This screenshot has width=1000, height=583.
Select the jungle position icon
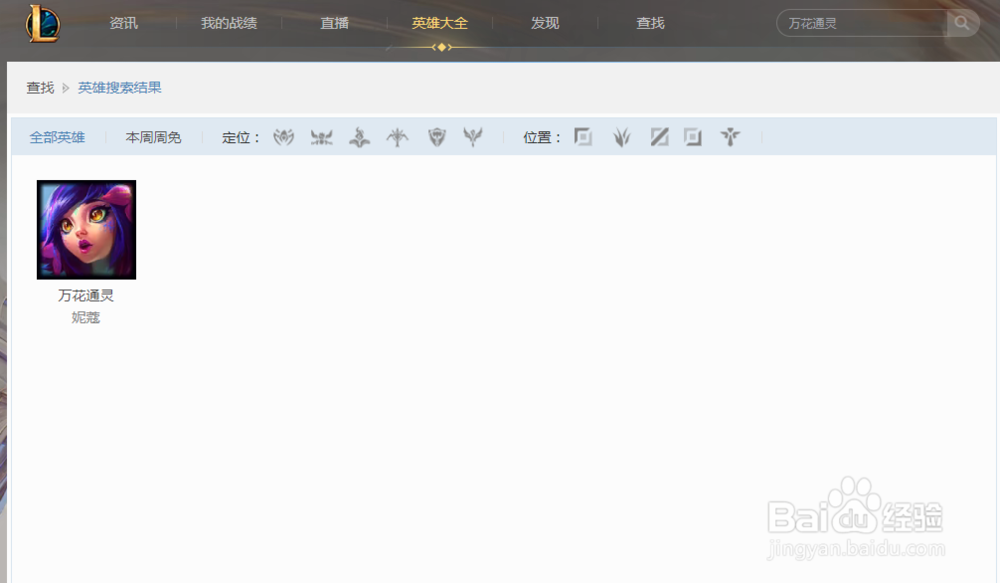(621, 137)
